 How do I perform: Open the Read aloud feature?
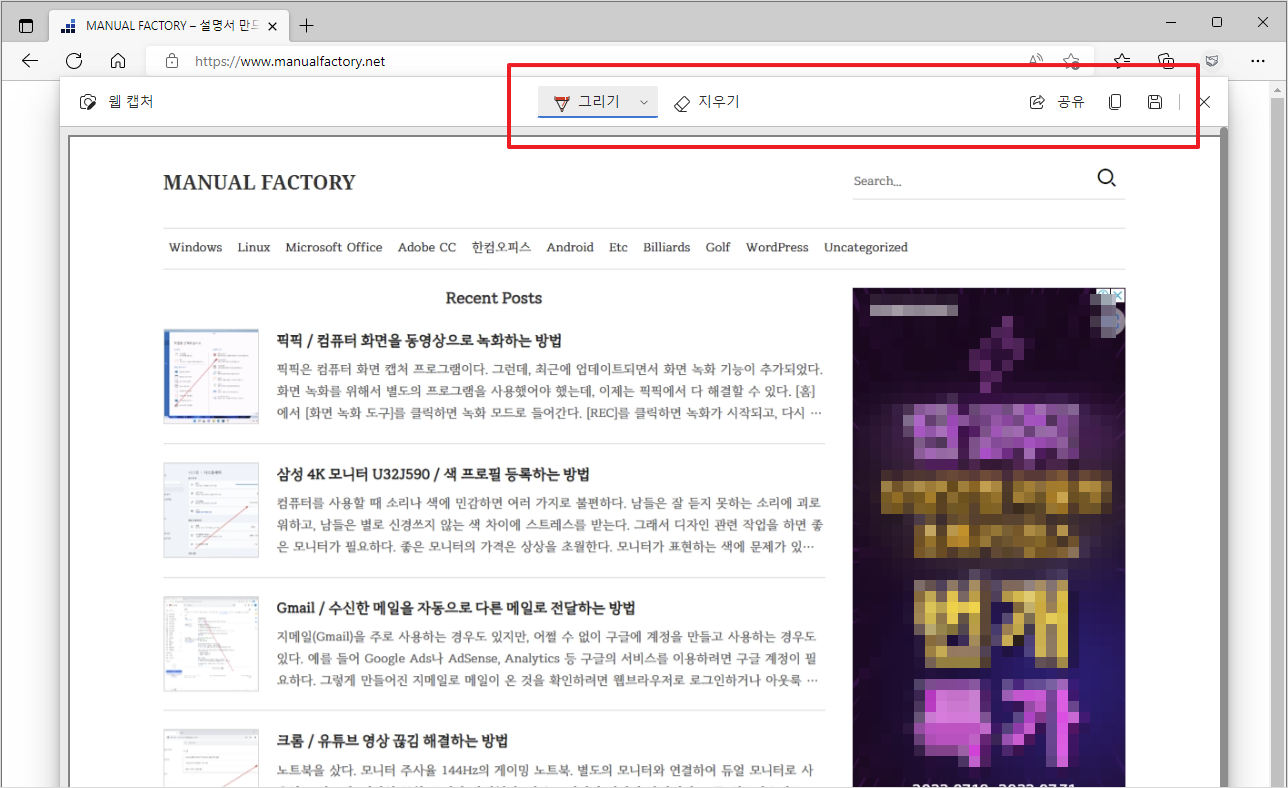[x=1036, y=61]
